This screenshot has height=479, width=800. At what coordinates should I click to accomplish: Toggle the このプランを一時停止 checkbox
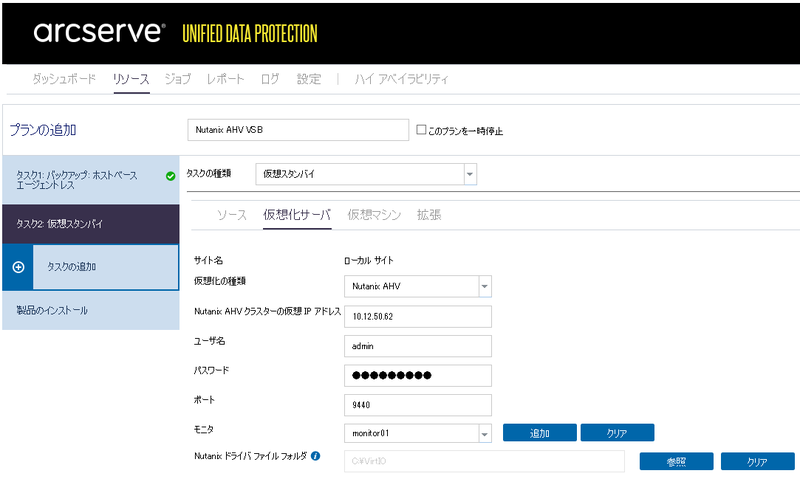[421, 130]
